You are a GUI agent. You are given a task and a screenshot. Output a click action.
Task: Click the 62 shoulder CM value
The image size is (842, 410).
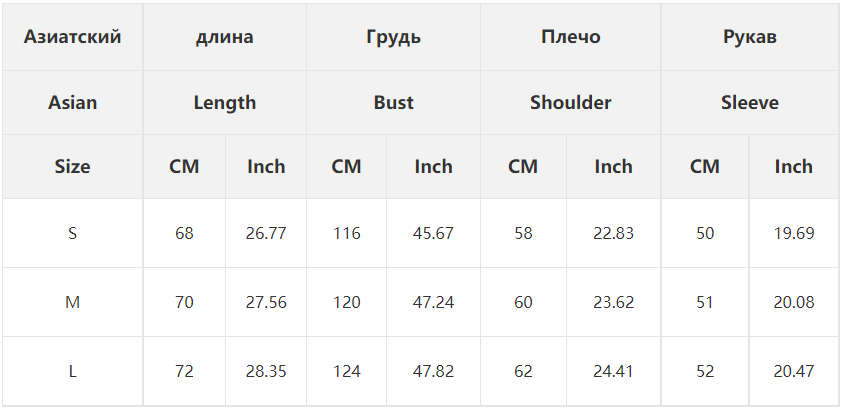click(x=523, y=371)
